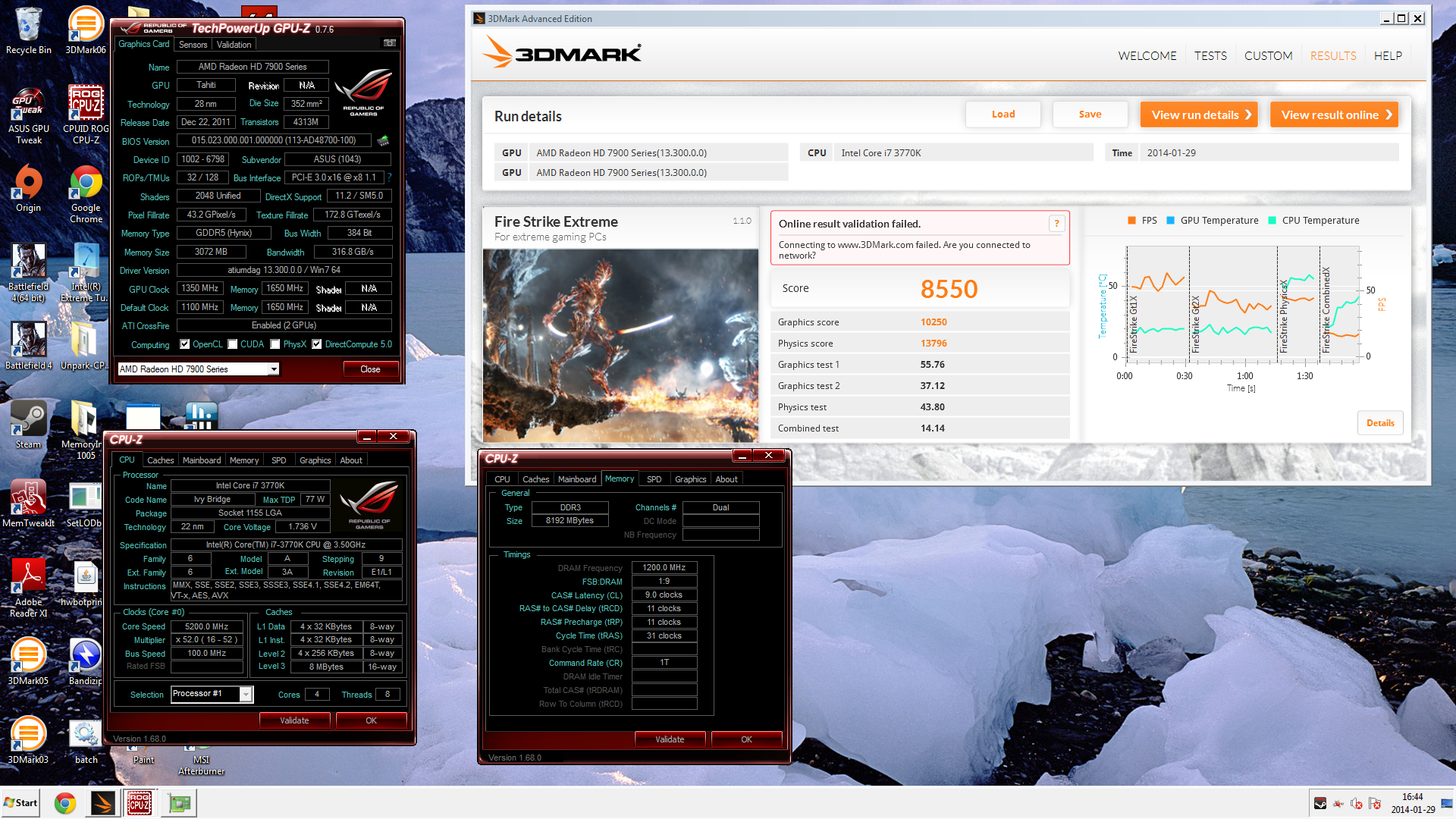
Task: Click the Fire Strike Extreme preview image
Action: point(620,346)
